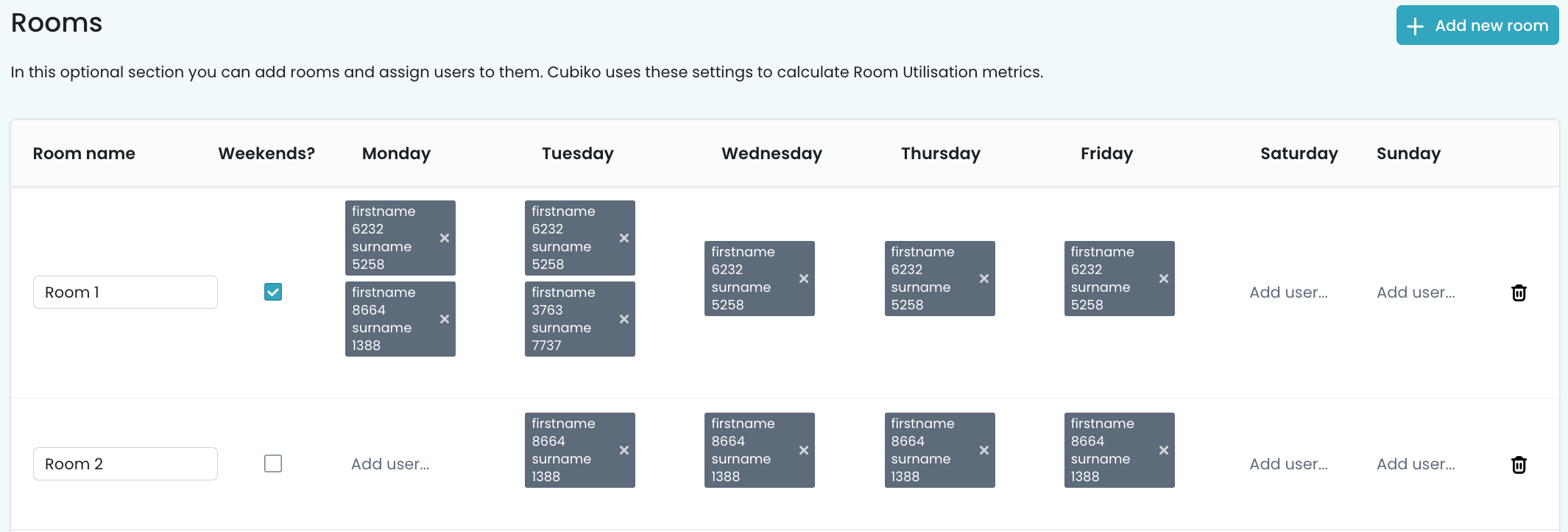1568x532 pixels.
Task: Enable Weekends for Room 2
Action: 273,463
